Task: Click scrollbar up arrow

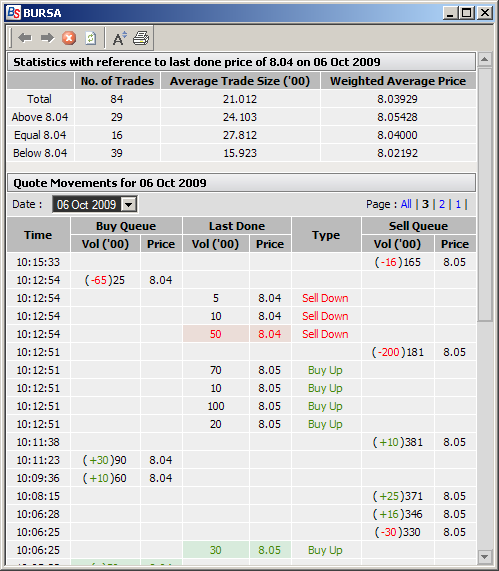Action: (x=484, y=59)
